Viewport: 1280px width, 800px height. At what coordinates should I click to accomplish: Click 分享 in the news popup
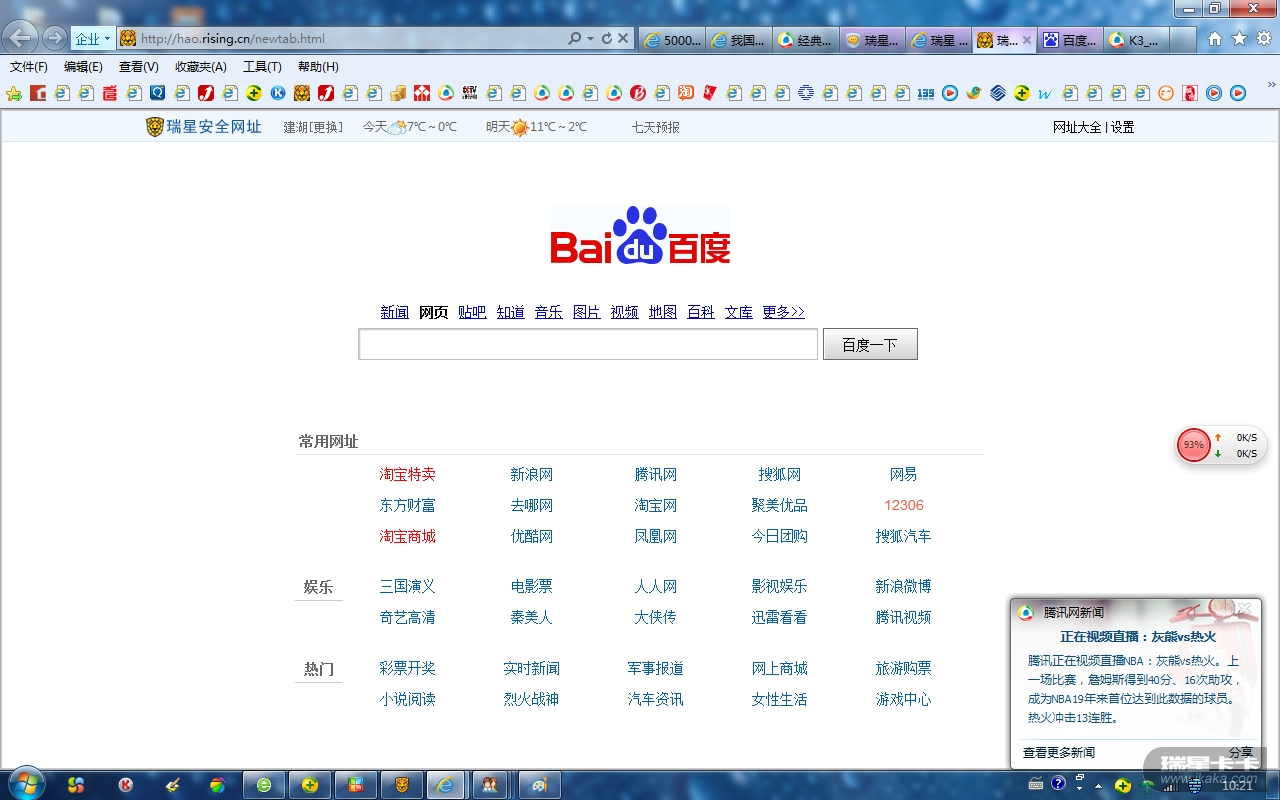tap(1240, 752)
